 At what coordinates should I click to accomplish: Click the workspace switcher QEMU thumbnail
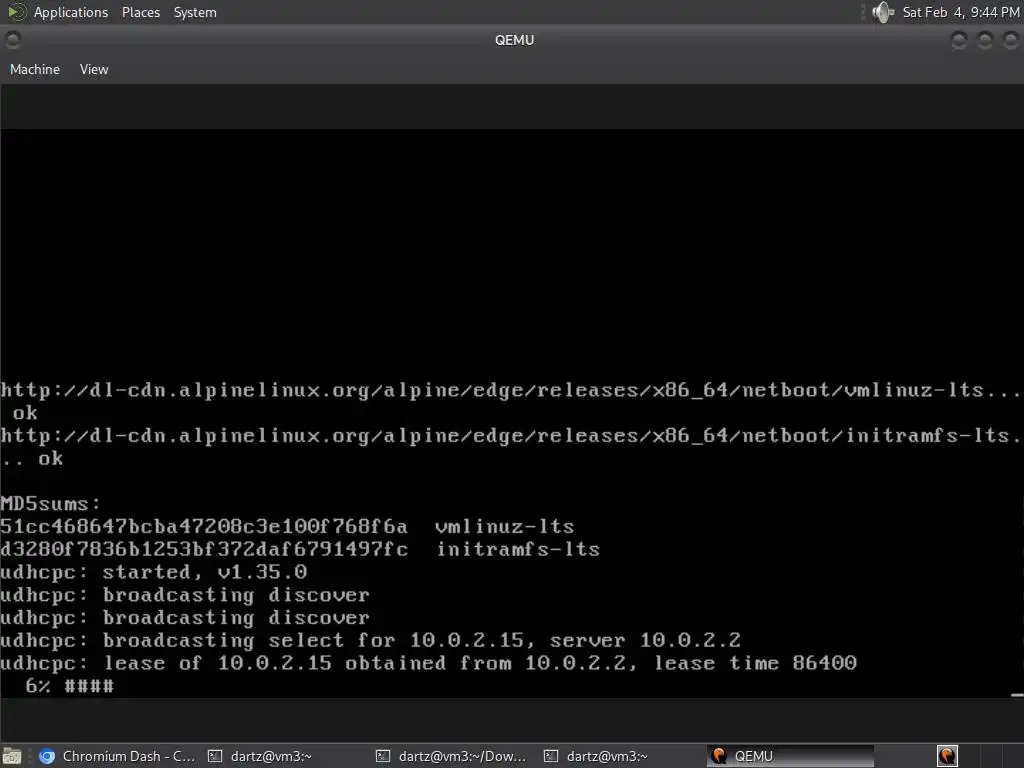947,756
